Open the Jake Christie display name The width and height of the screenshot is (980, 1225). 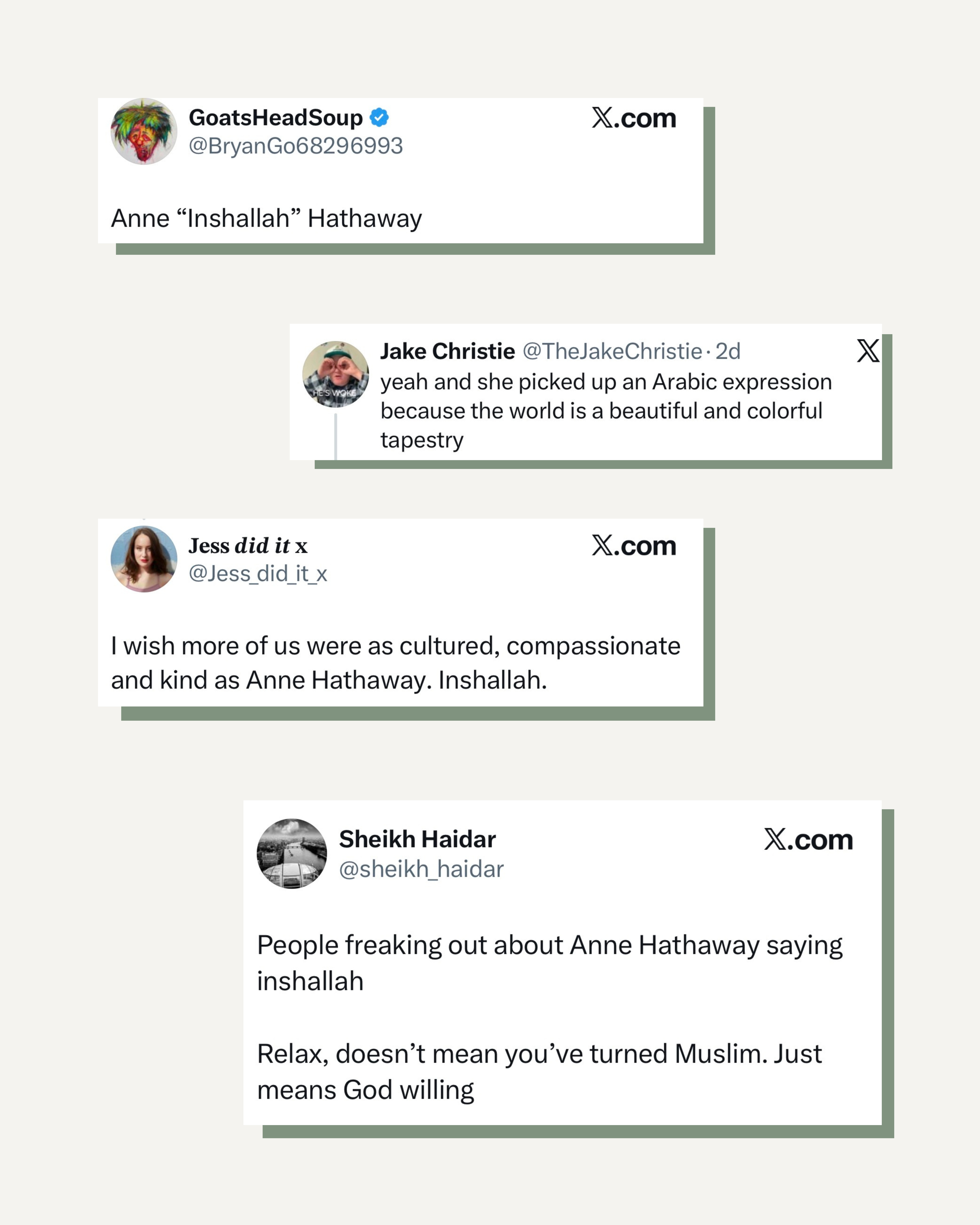click(447, 351)
